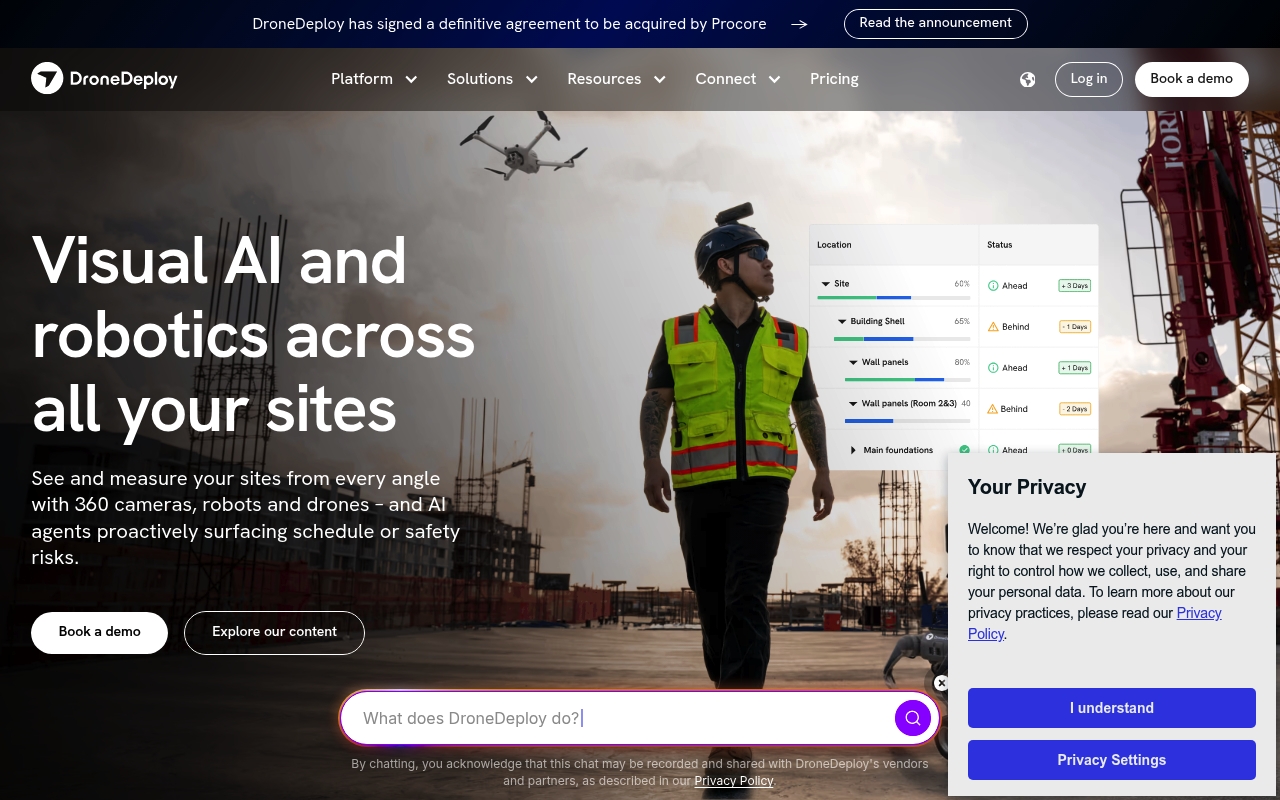Click the Status column header

pyautogui.click(x=999, y=244)
